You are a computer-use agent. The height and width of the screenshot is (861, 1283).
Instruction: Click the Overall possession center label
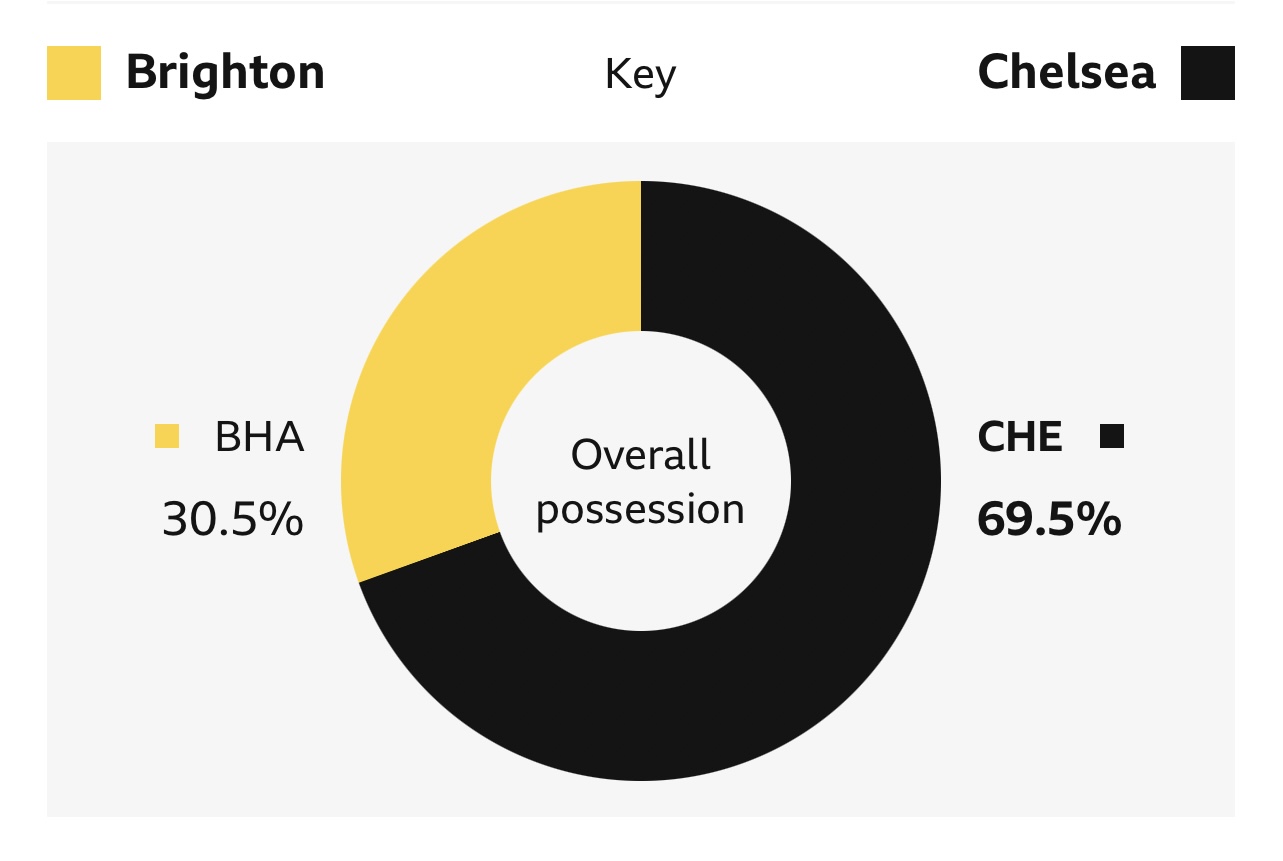(x=640, y=483)
